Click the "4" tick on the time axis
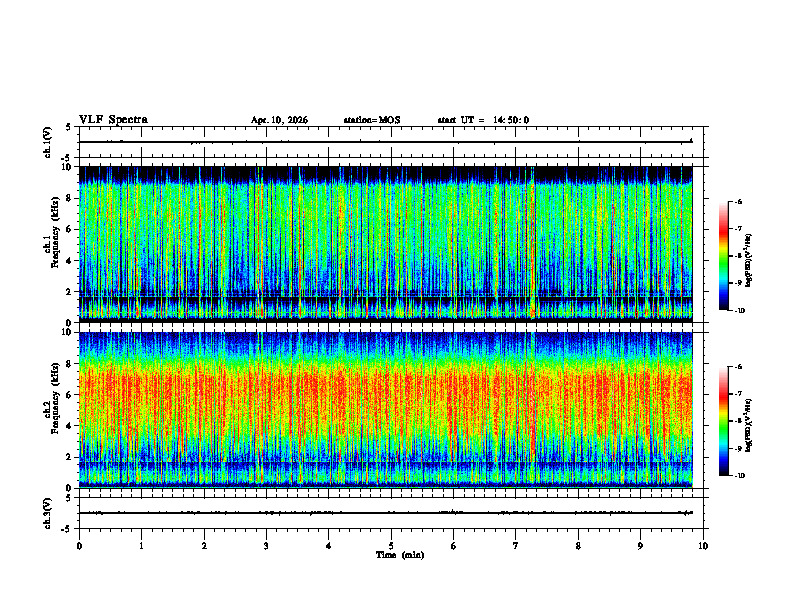The width and height of the screenshot is (792, 612). click(329, 546)
